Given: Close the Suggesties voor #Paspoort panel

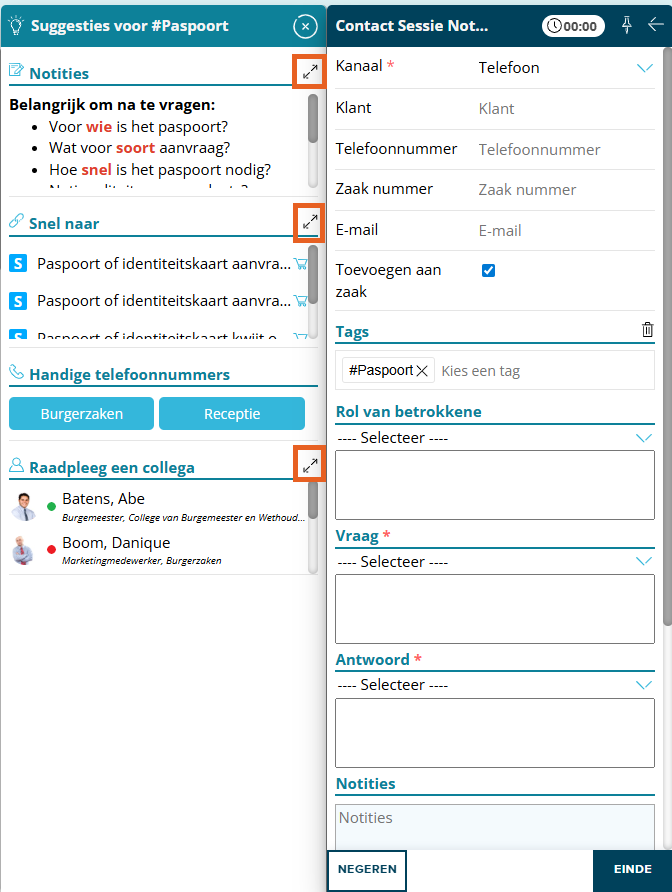Looking at the screenshot, I should pos(304,26).
